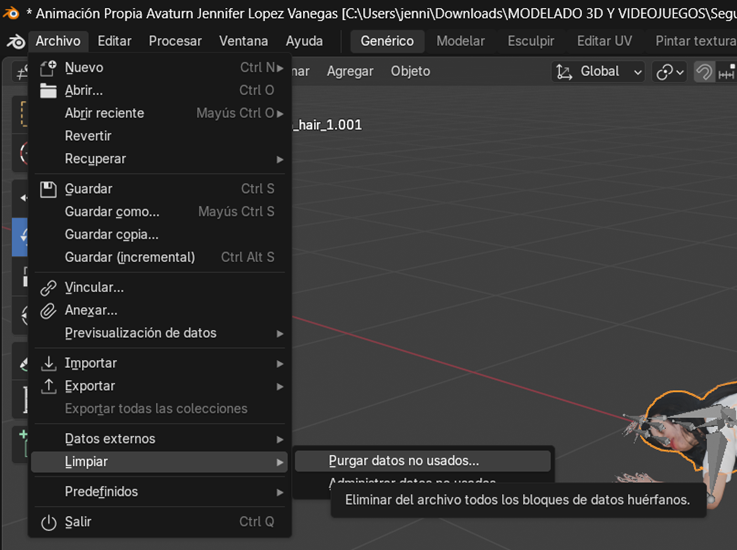This screenshot has width=737, height=550.
Task: Switch to the Esculpir workspace tab
Action: (x=531, y=41)
